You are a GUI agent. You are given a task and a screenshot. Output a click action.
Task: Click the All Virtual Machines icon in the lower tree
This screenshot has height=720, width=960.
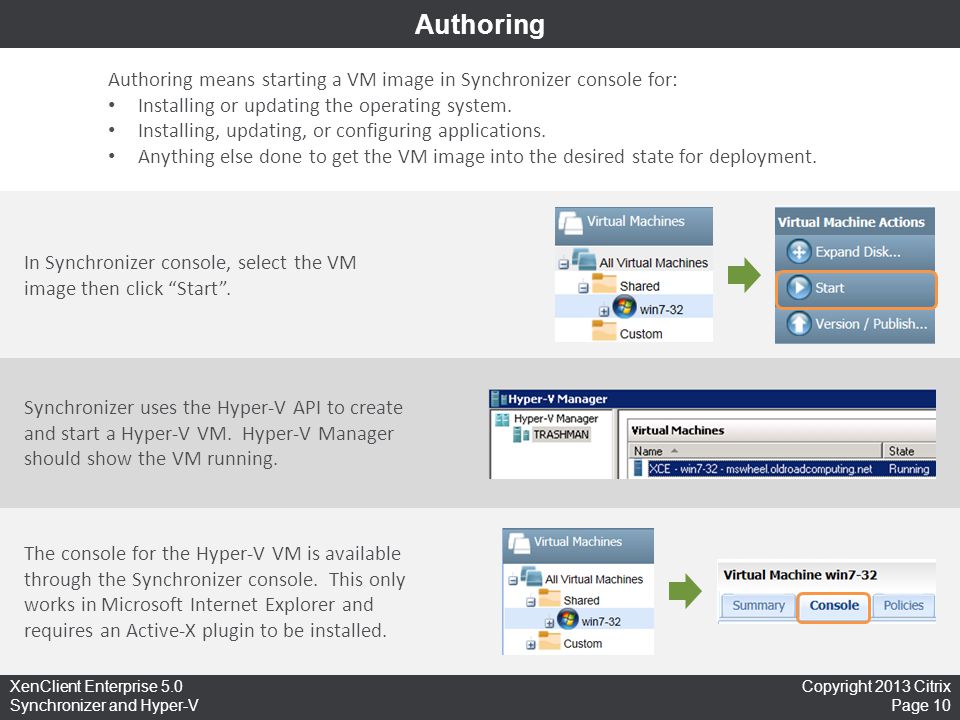point(531,576)
